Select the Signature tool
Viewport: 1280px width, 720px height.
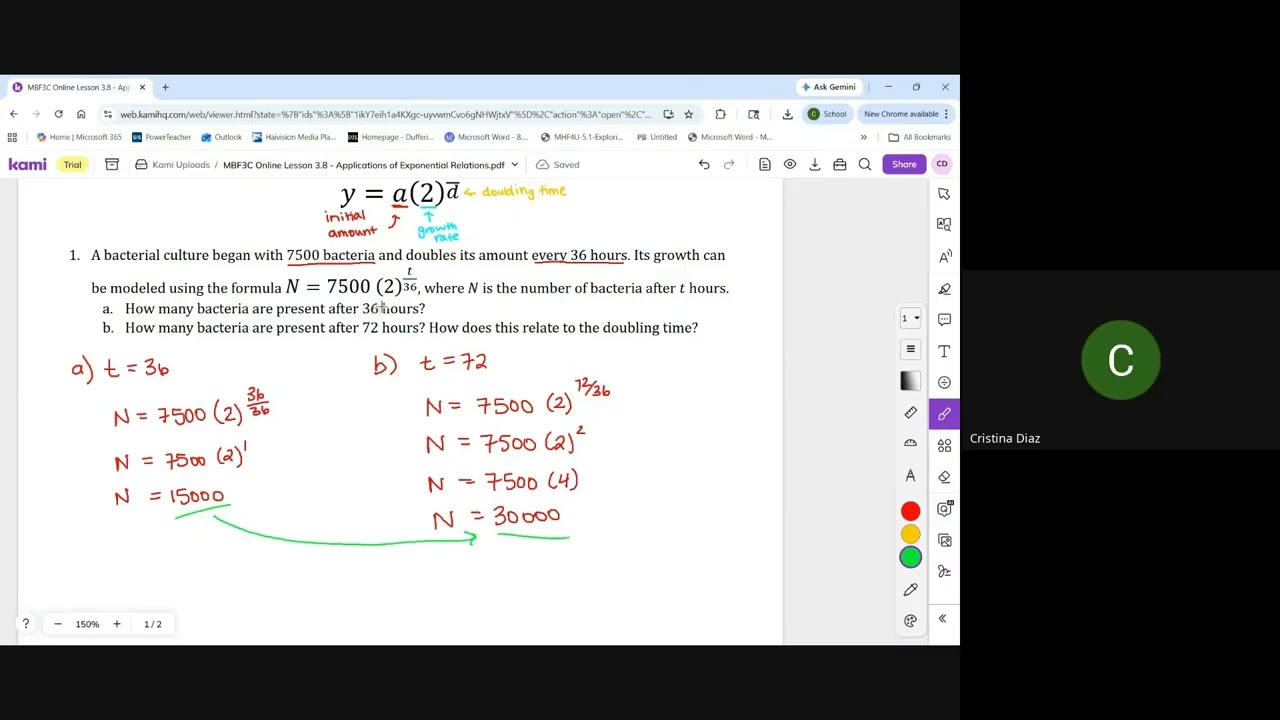pos(944,572)
